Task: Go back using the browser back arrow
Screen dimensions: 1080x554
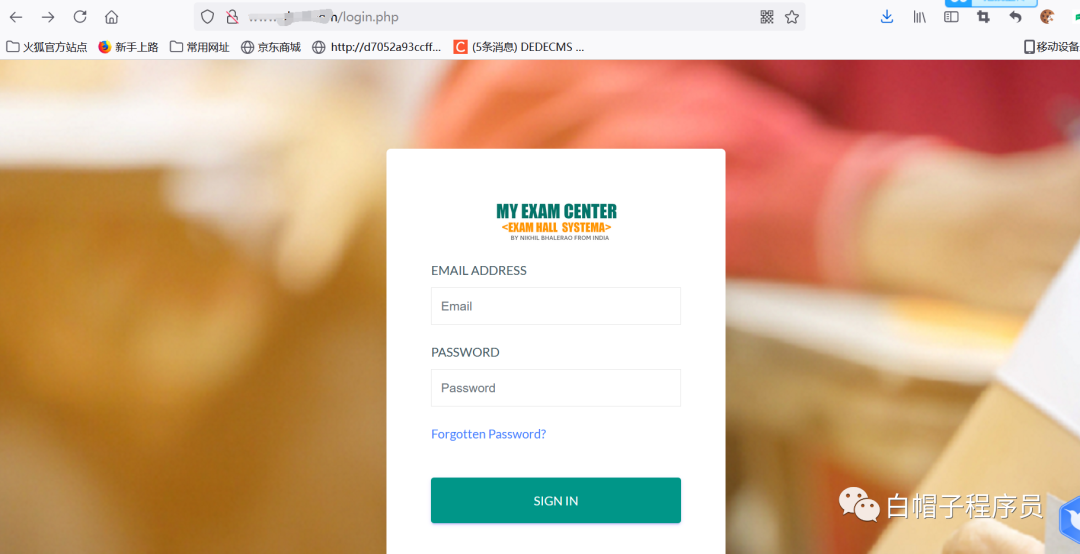Action: click(x=16, y=17)
